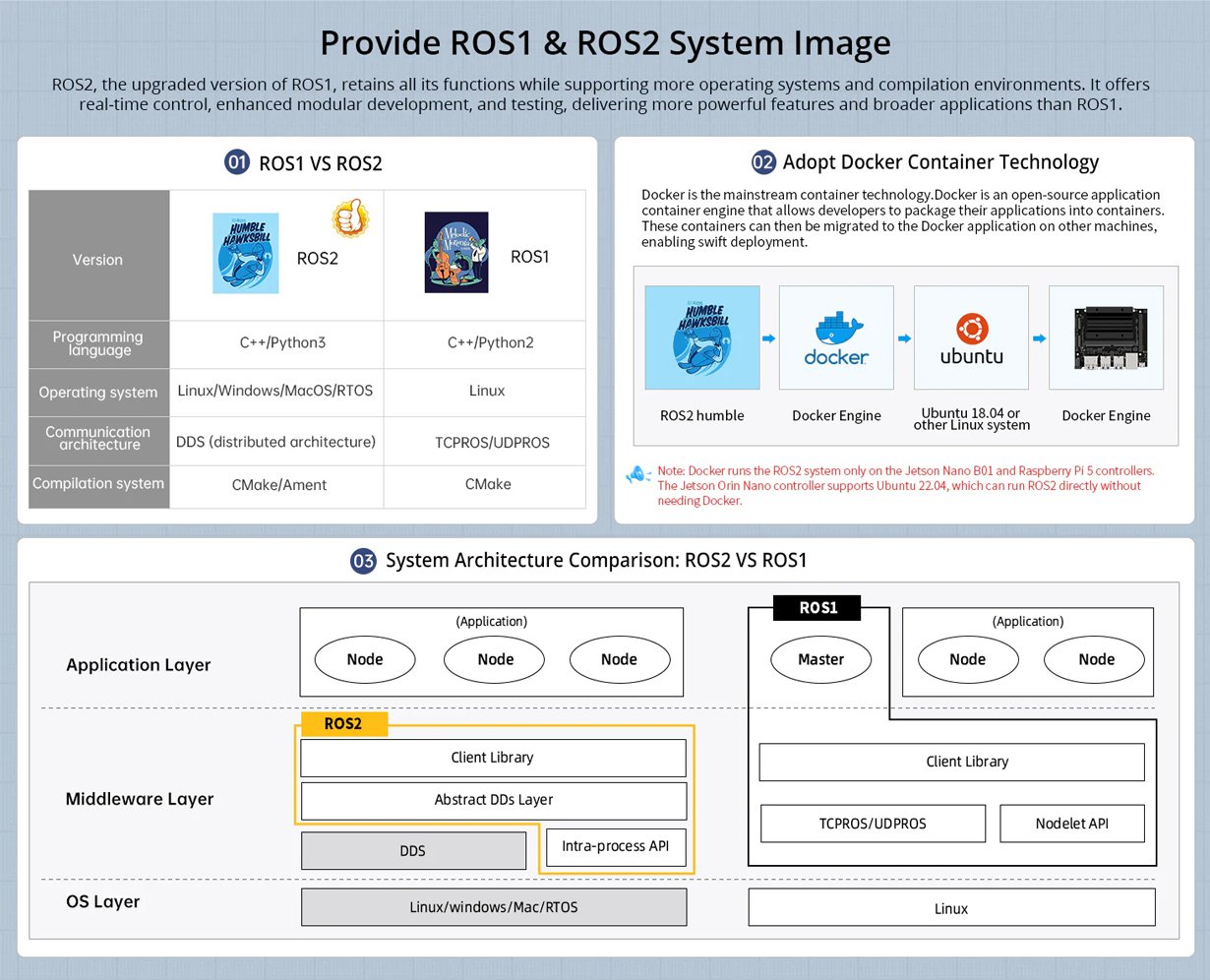This screenshot has width=1210, height=980.
Task: Click the Humble Hawksbill logo in the Version row
Action: pyautogui.click(x=246, y=253)
